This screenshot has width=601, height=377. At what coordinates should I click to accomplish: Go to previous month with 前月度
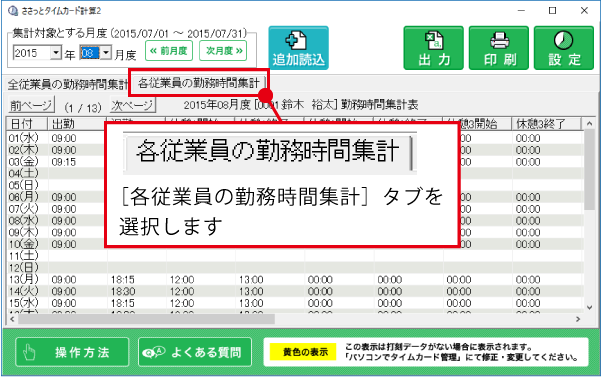(x=169, y=51)
